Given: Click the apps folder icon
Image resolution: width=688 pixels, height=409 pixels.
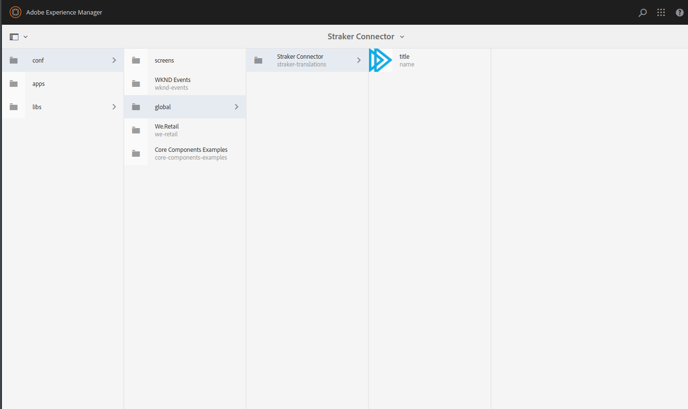Looking at the screenshot, I should point(14,83).
